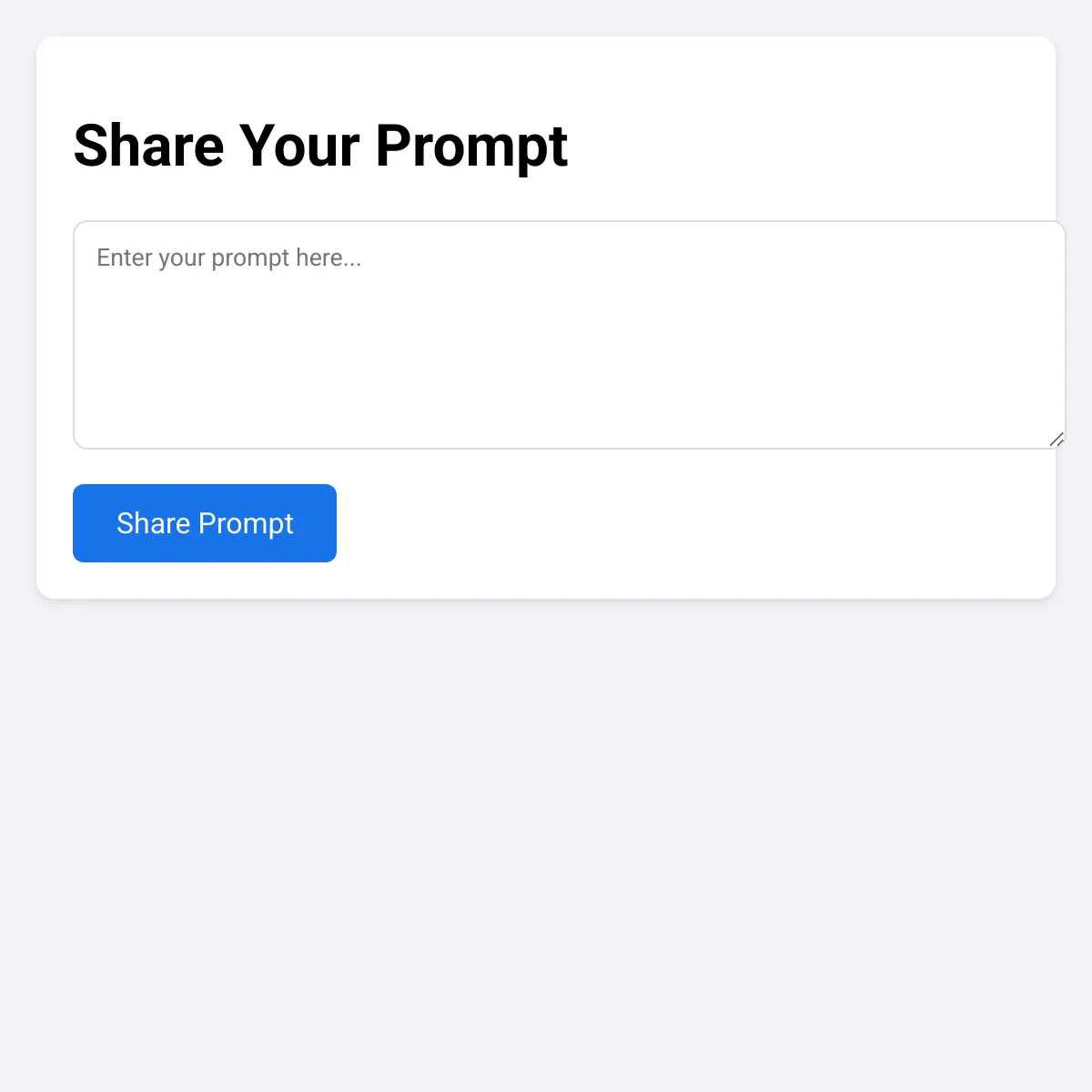
Task: Click white card space right of Share Prompt
Action: (x=692, y=523)
